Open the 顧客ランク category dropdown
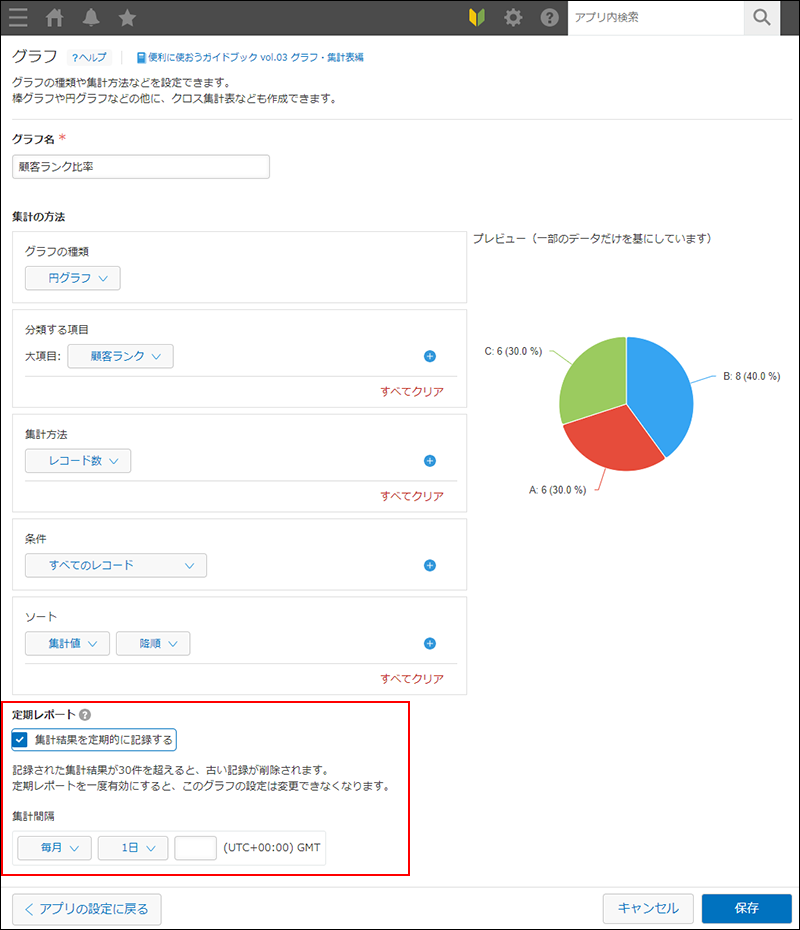Viewport: 800px width, 930px height. point(120,356)
